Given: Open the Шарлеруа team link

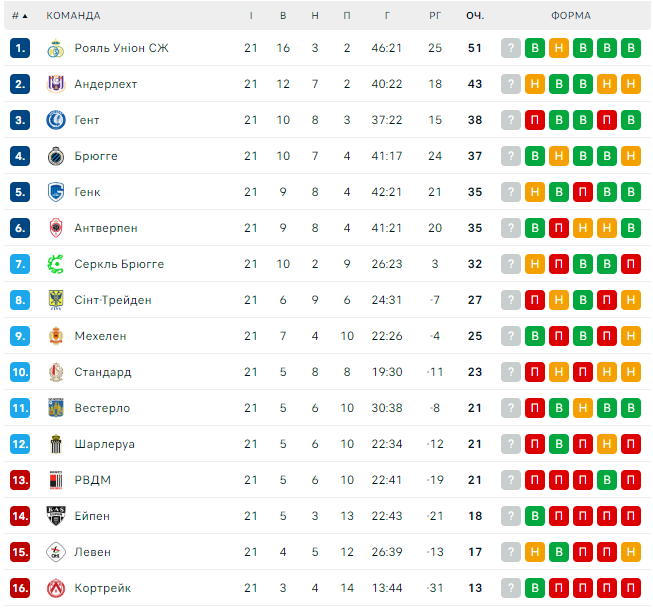Looking at the screenshot, I should [x=104, y=444].
